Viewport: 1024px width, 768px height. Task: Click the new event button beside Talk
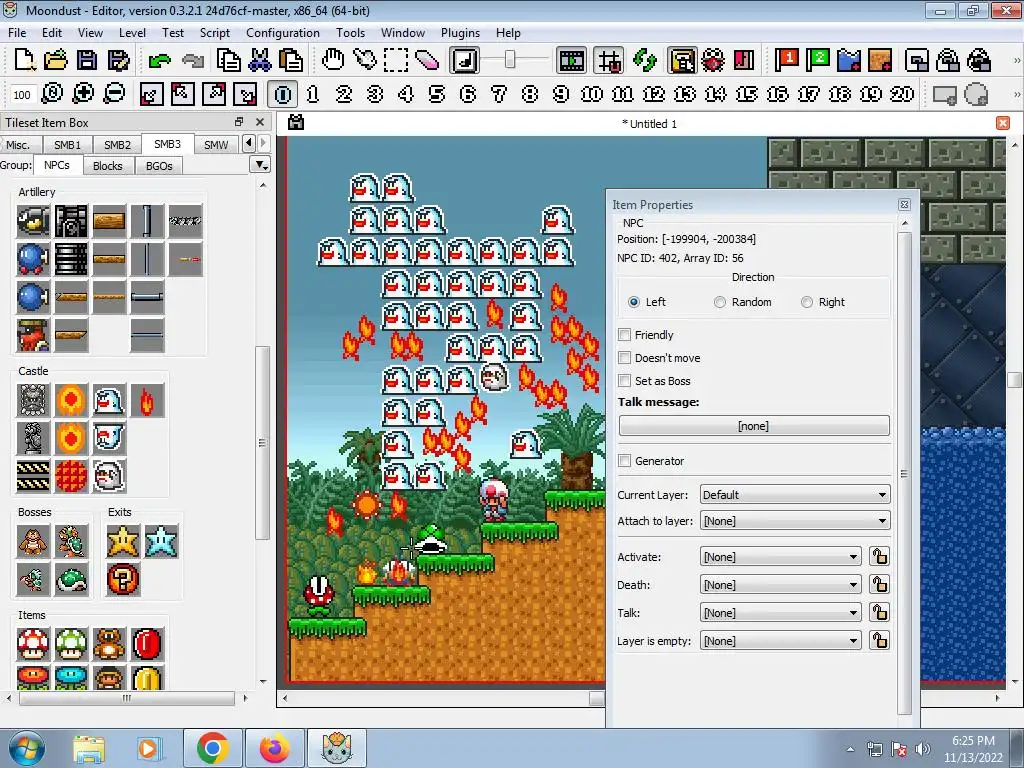click(879, 613)
